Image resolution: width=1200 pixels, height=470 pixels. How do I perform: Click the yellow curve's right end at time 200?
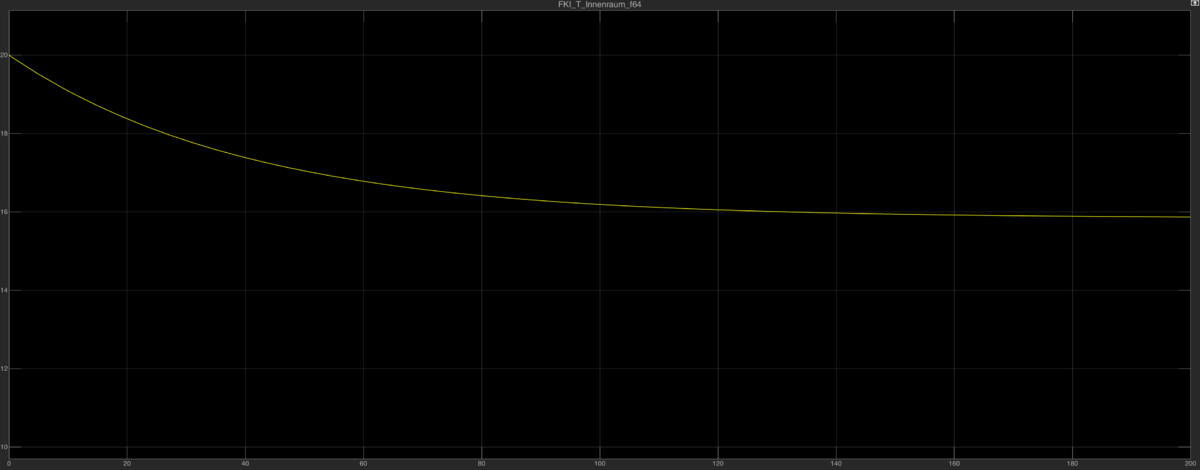point(1190,217)
